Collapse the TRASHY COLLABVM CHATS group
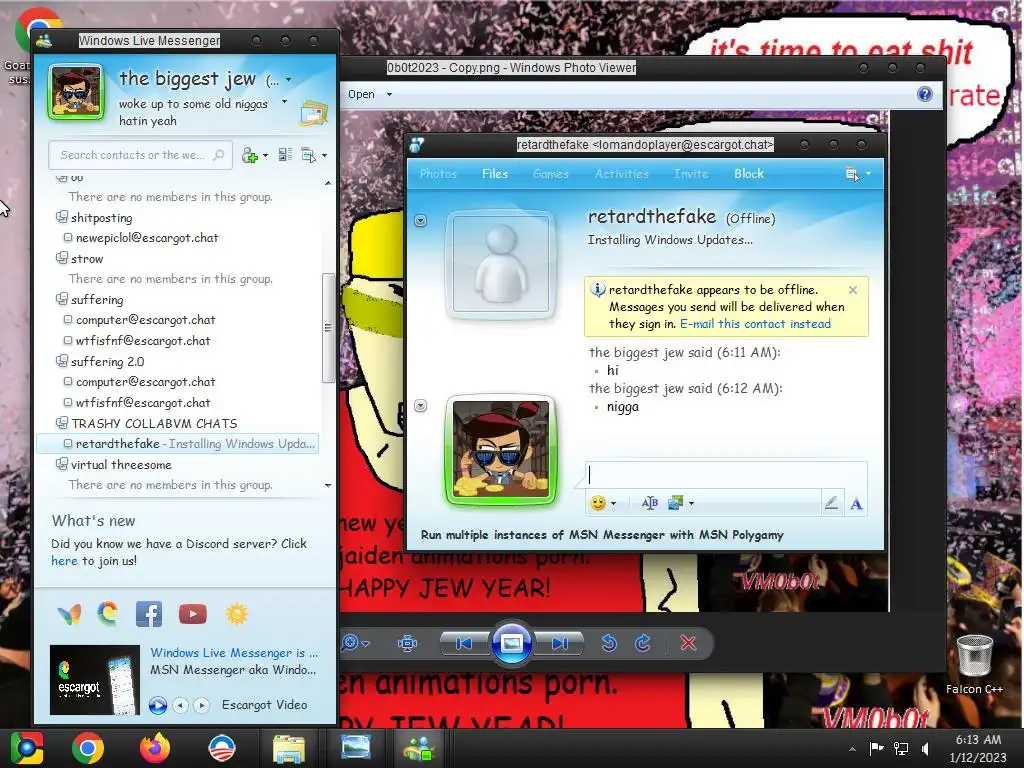This screenshot has height=768, width=1024. 61,423
